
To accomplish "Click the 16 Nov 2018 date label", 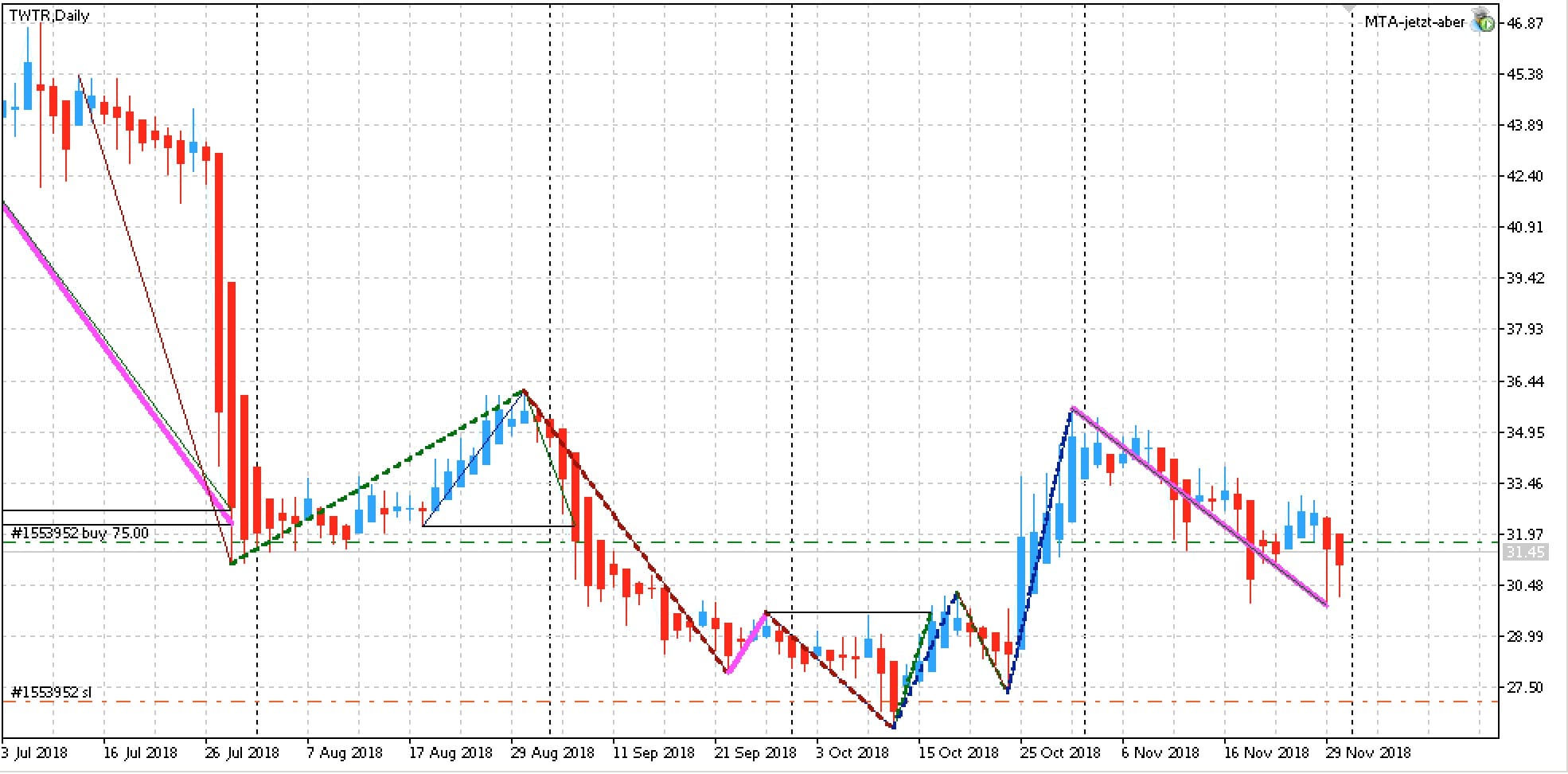I will click(x=1266, y=752).
